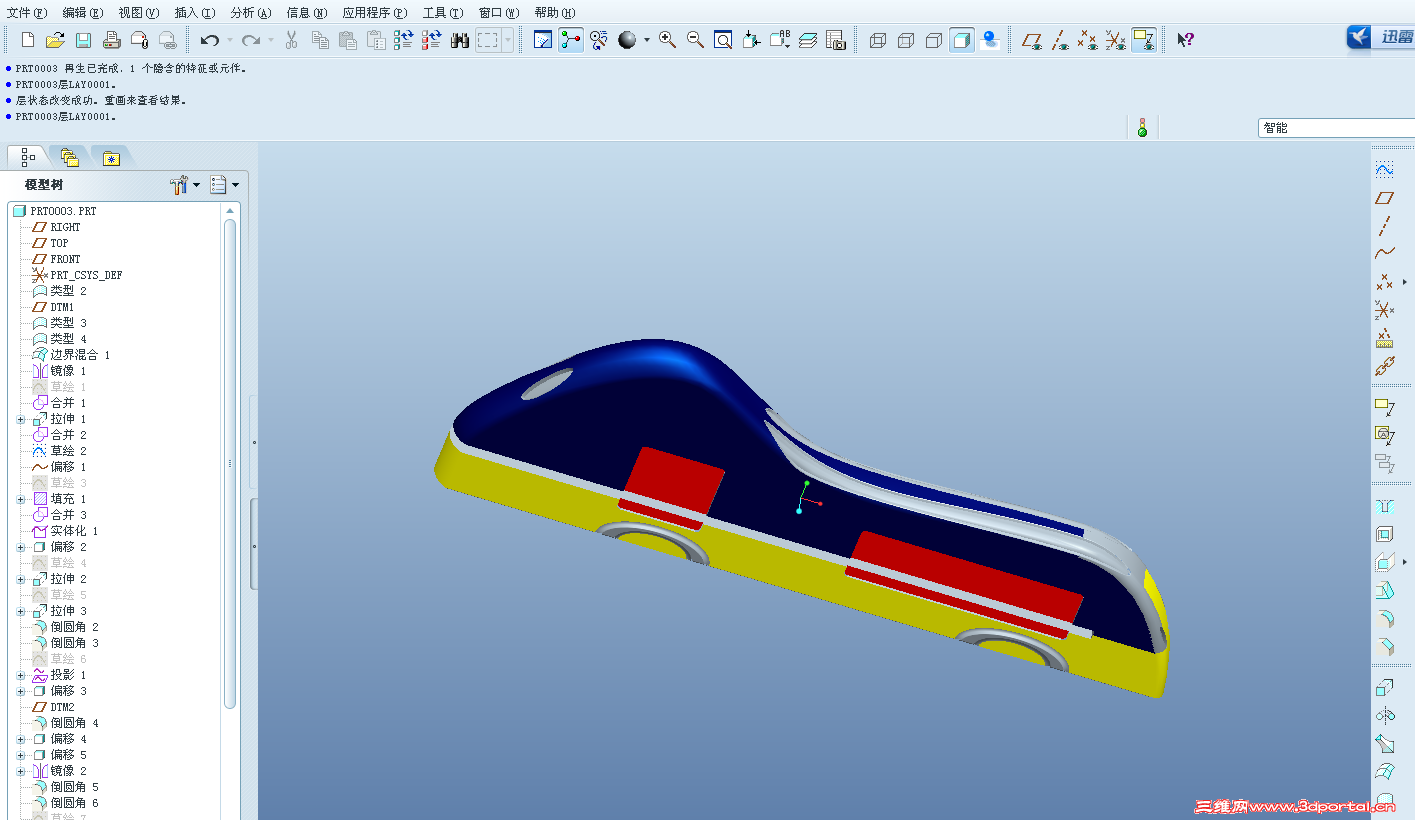Open the 文件(F) menu
Image resolution: width=1415 pixels, height=820 pixels.
coord(27,13)
